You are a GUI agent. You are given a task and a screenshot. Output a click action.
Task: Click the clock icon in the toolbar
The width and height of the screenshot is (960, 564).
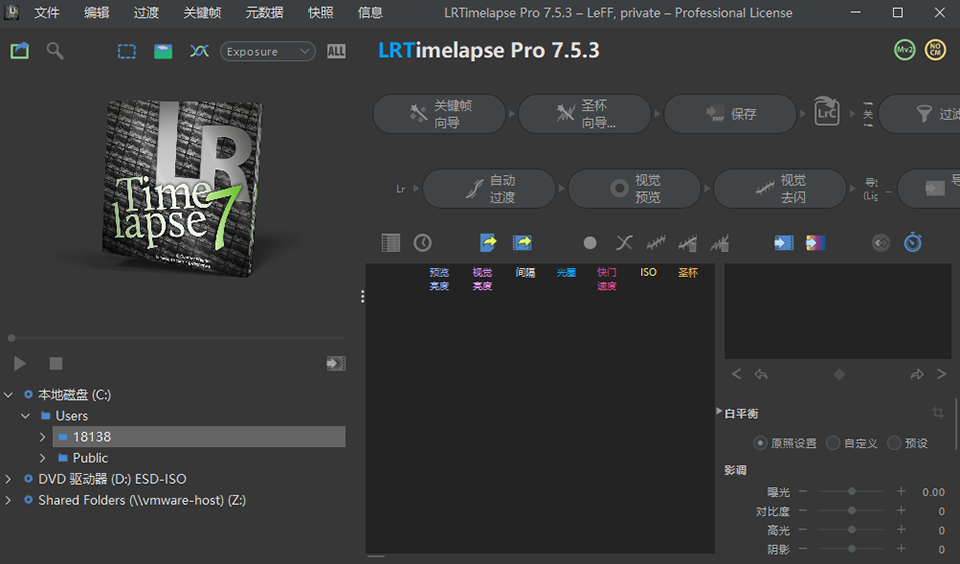pos(422,243)
